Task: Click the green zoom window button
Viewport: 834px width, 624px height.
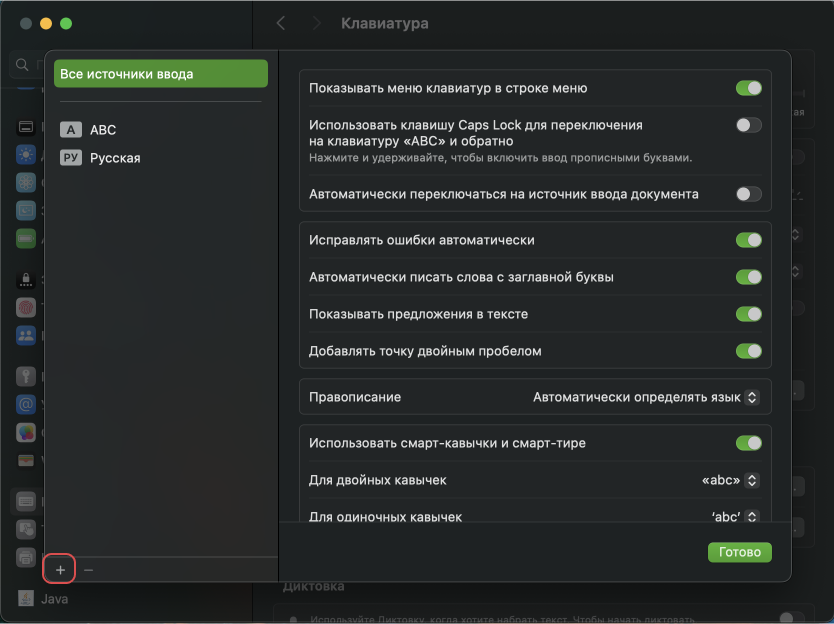Action: coord(66,23)
